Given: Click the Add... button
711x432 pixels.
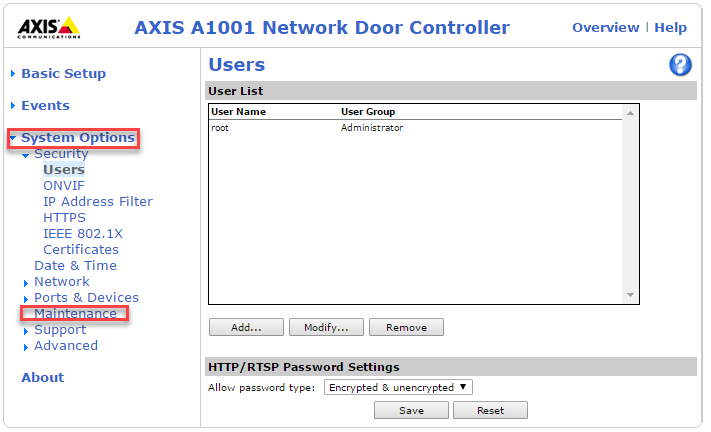Looking at the screenshot, I should point(246,327).
